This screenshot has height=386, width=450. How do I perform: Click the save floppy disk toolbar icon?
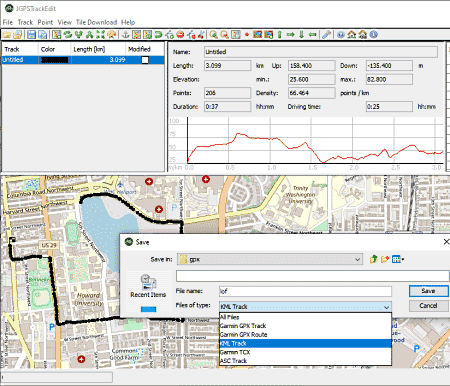pos(31,35)
